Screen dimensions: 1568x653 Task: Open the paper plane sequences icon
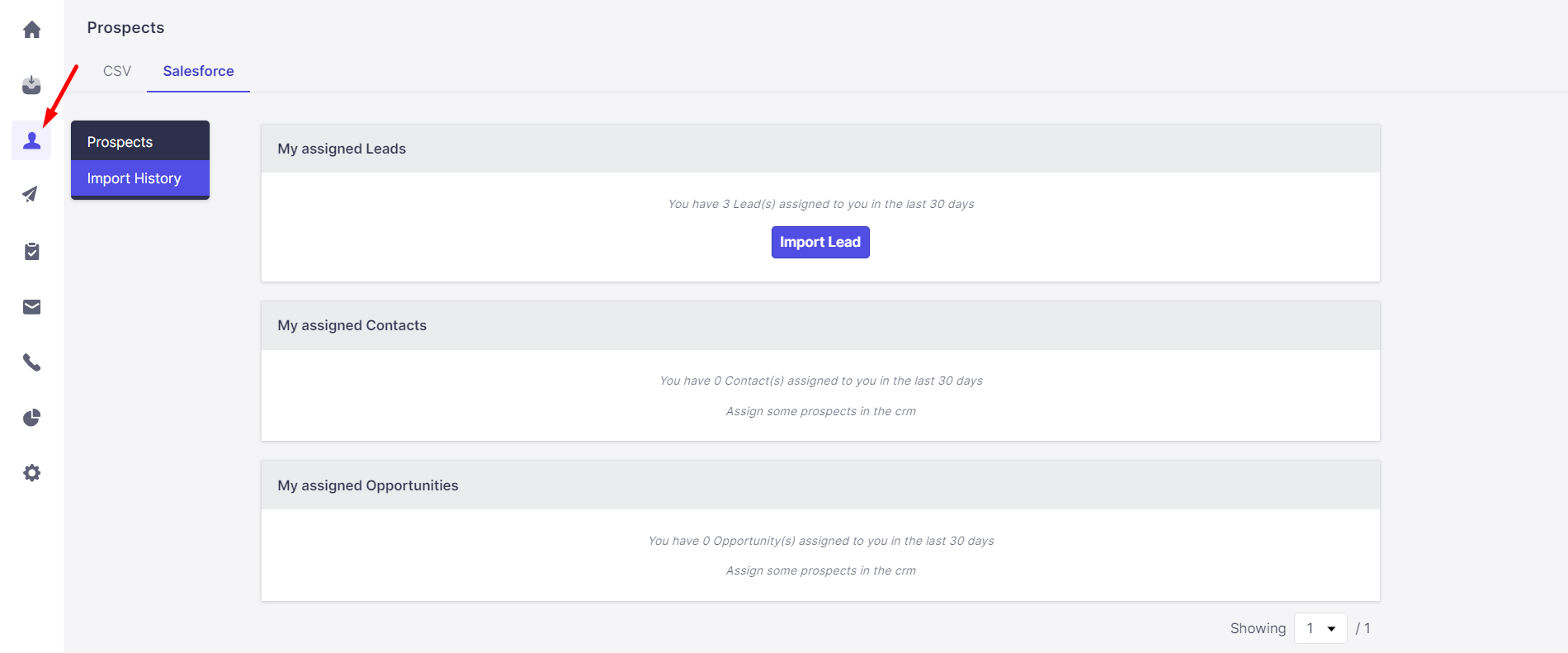[x=31, y=195]
